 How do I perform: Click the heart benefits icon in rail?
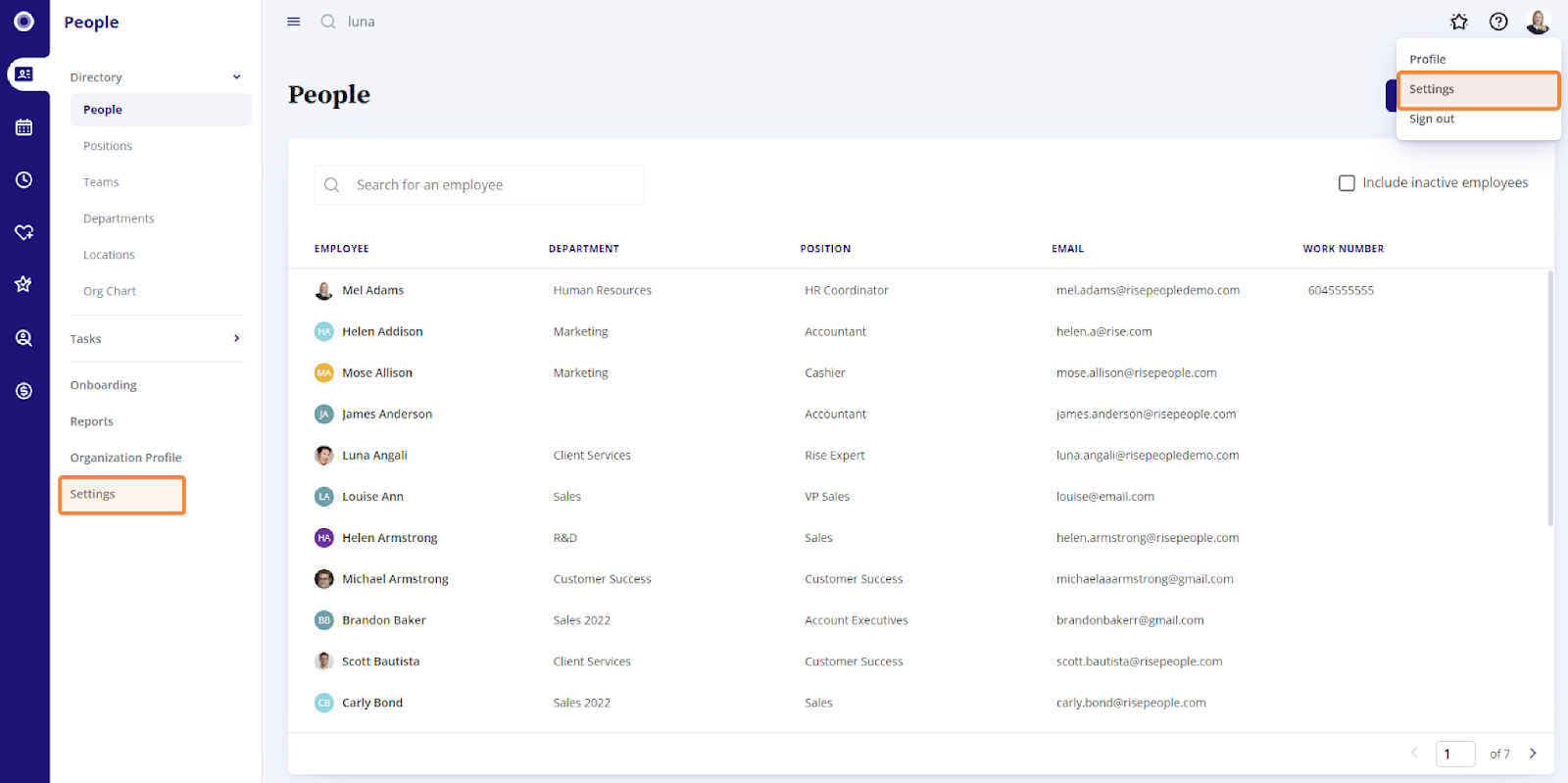pyautogui.click(x=24, y=232)
